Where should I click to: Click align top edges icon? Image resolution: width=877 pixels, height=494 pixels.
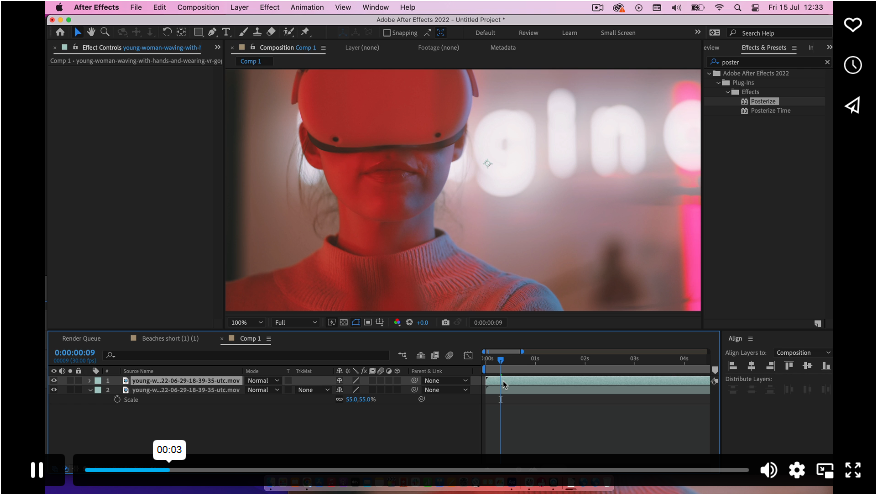click(x=789, y=366)
